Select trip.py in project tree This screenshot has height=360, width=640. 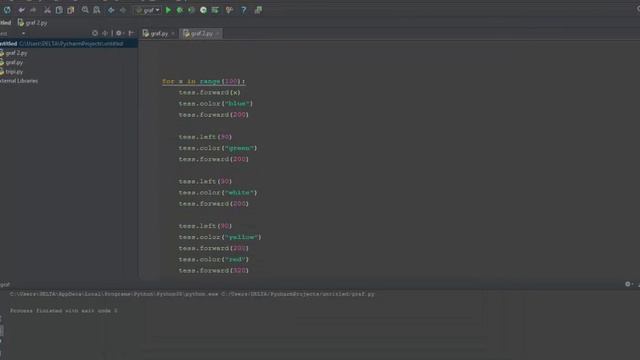point(12,72)
